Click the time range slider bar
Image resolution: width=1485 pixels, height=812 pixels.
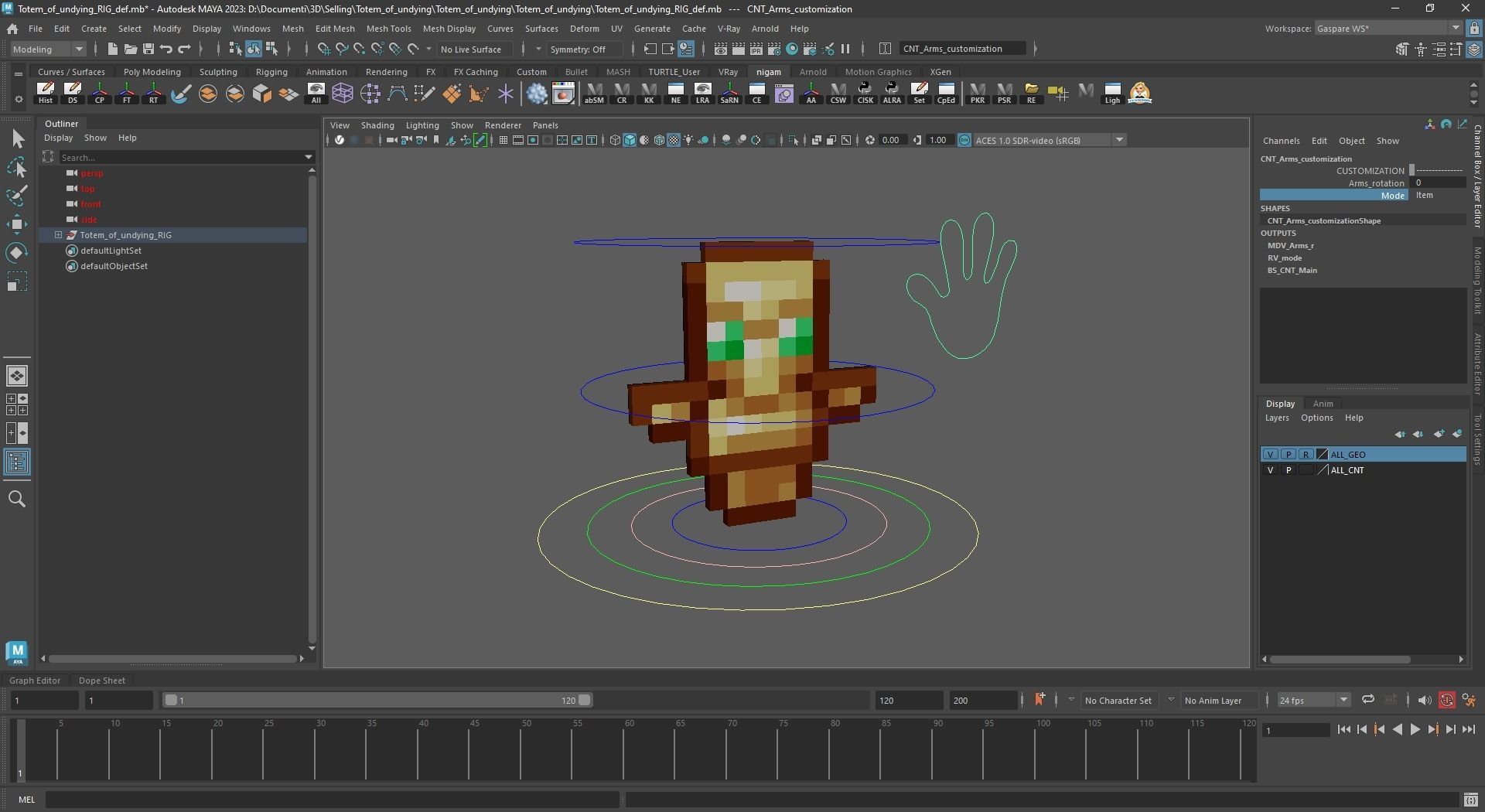click(377, 701)
